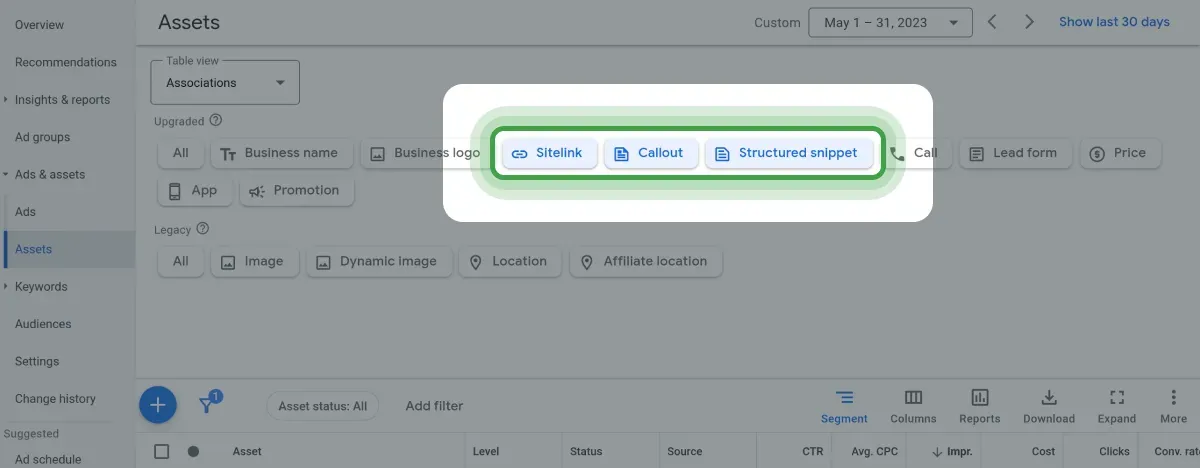1200x468 pixels.
Task: Go to the previous date range
Action: (x=992, y=22)
